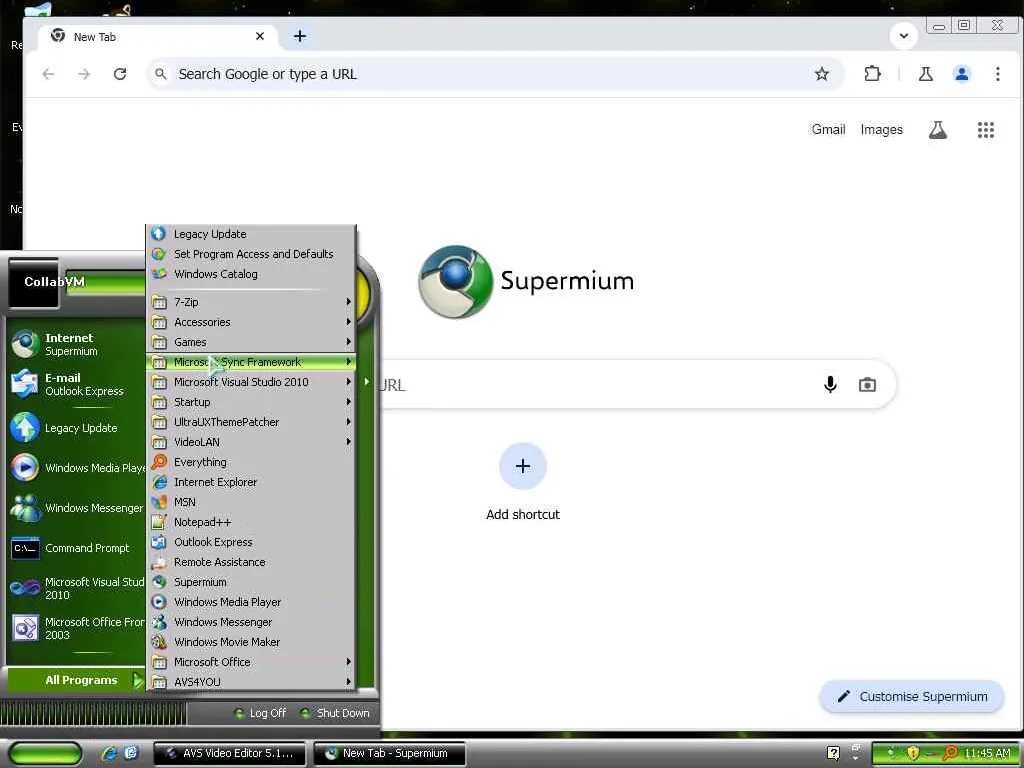Expand Microsoft Sync Framework submenu

(251, 362)
